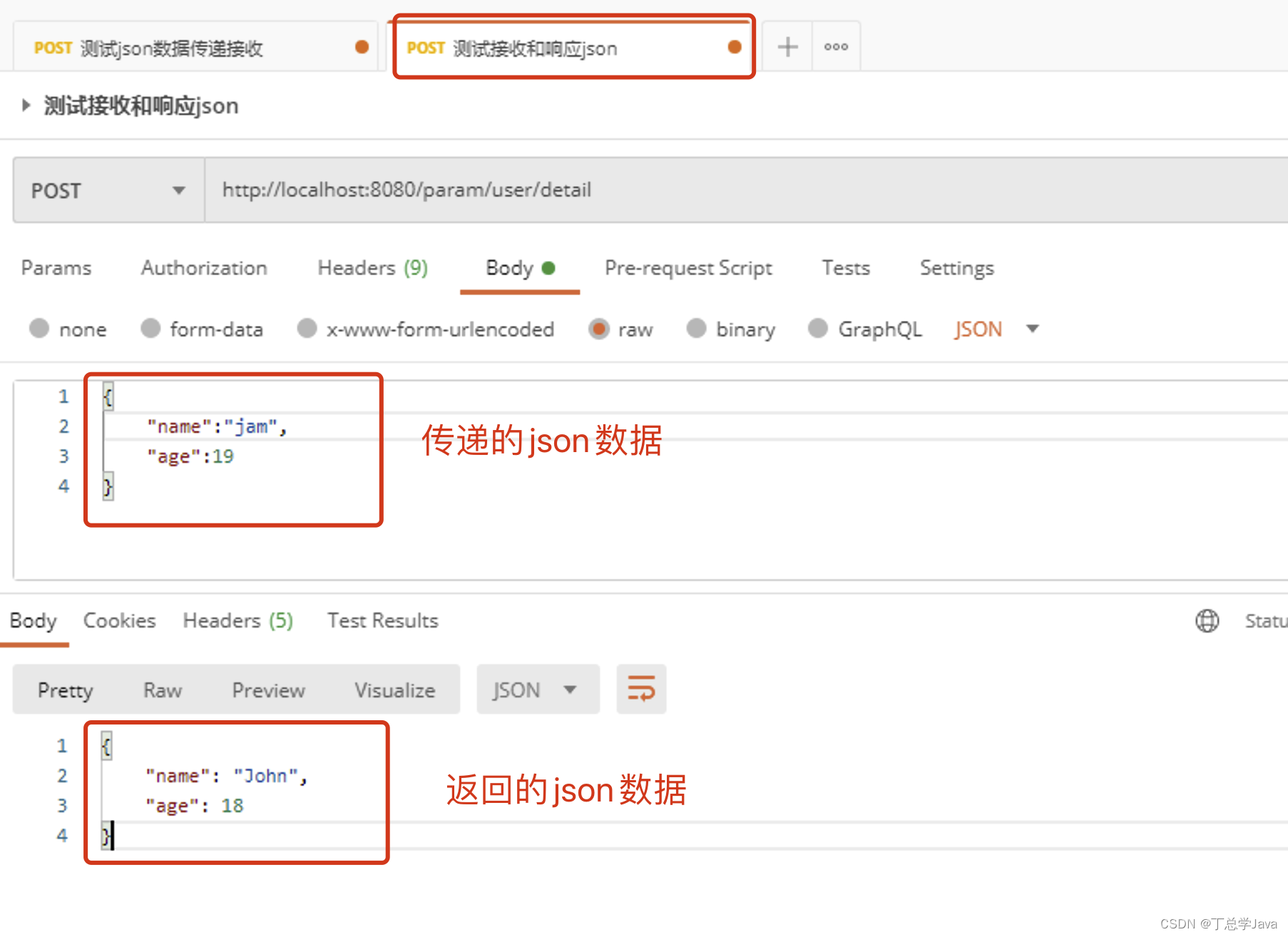
Task: Switch to the 测试接收和响应json tab
Action: tap(573, 48)
